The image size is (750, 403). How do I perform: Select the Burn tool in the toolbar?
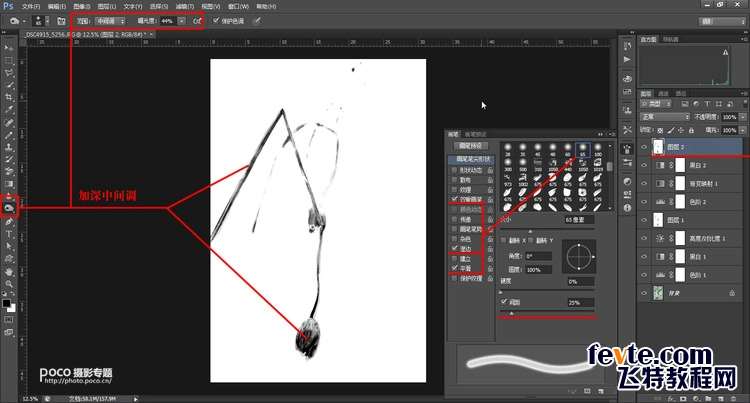pos(9,208)
